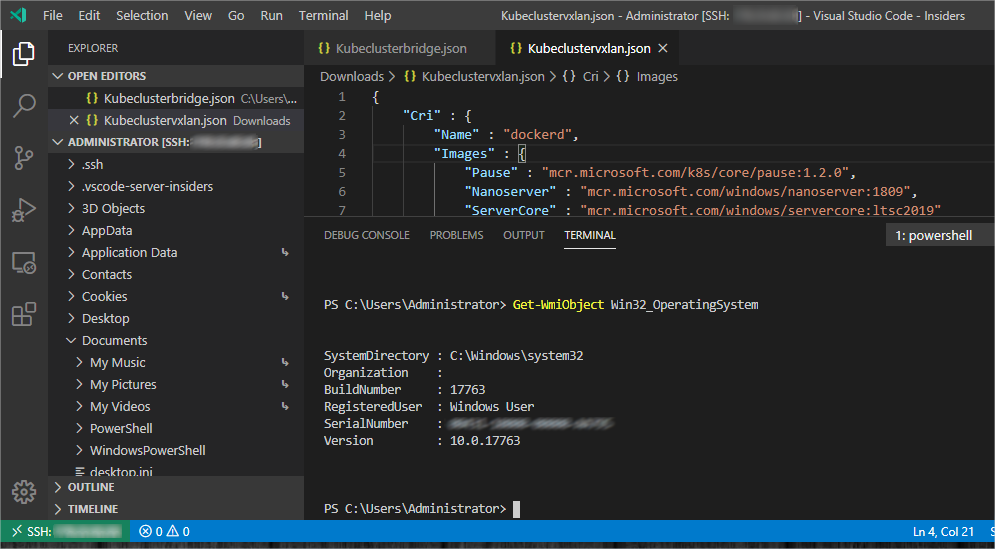The width and height of the screenshot is (995, 549).
Task: Open the Source Control view icon
Action: 23,157
